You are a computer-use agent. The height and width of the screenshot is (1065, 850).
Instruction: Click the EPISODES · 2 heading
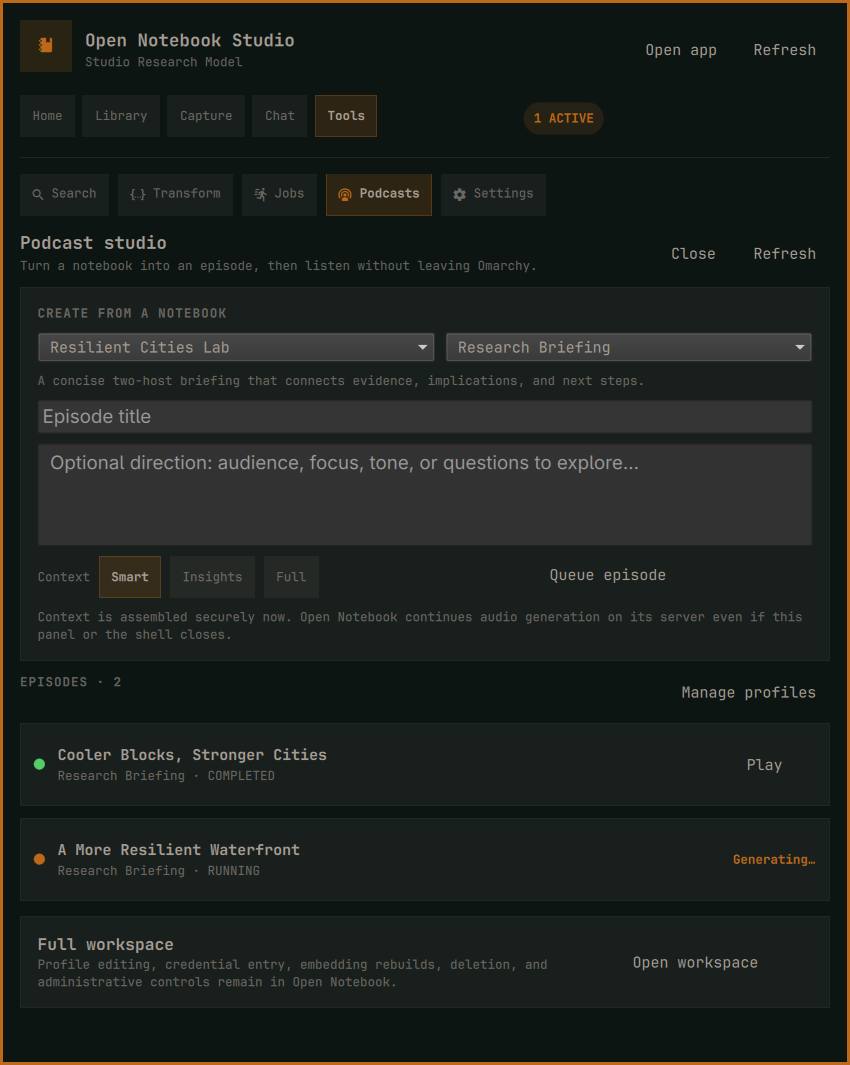click(71, 682)
